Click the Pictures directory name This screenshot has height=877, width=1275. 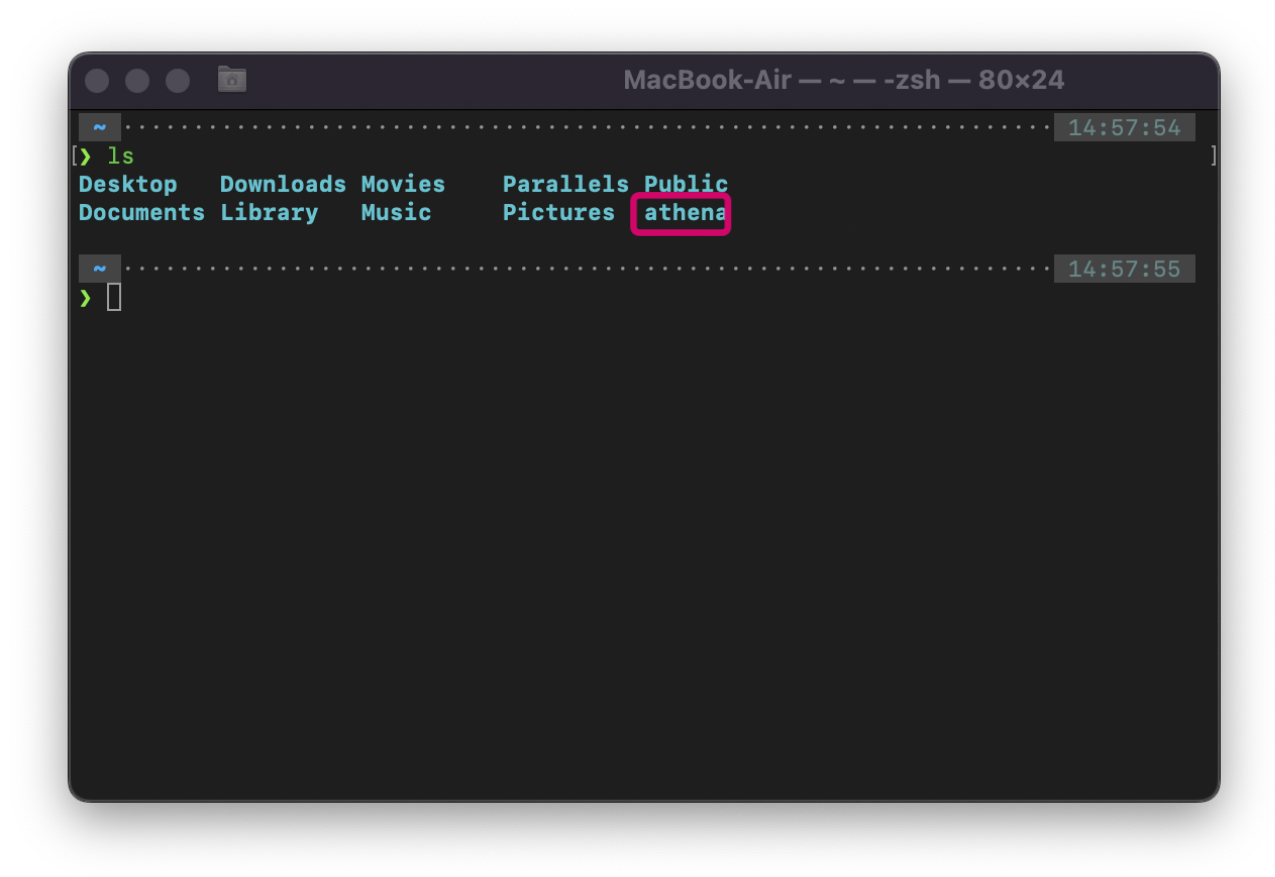click(x=558, y=213)
